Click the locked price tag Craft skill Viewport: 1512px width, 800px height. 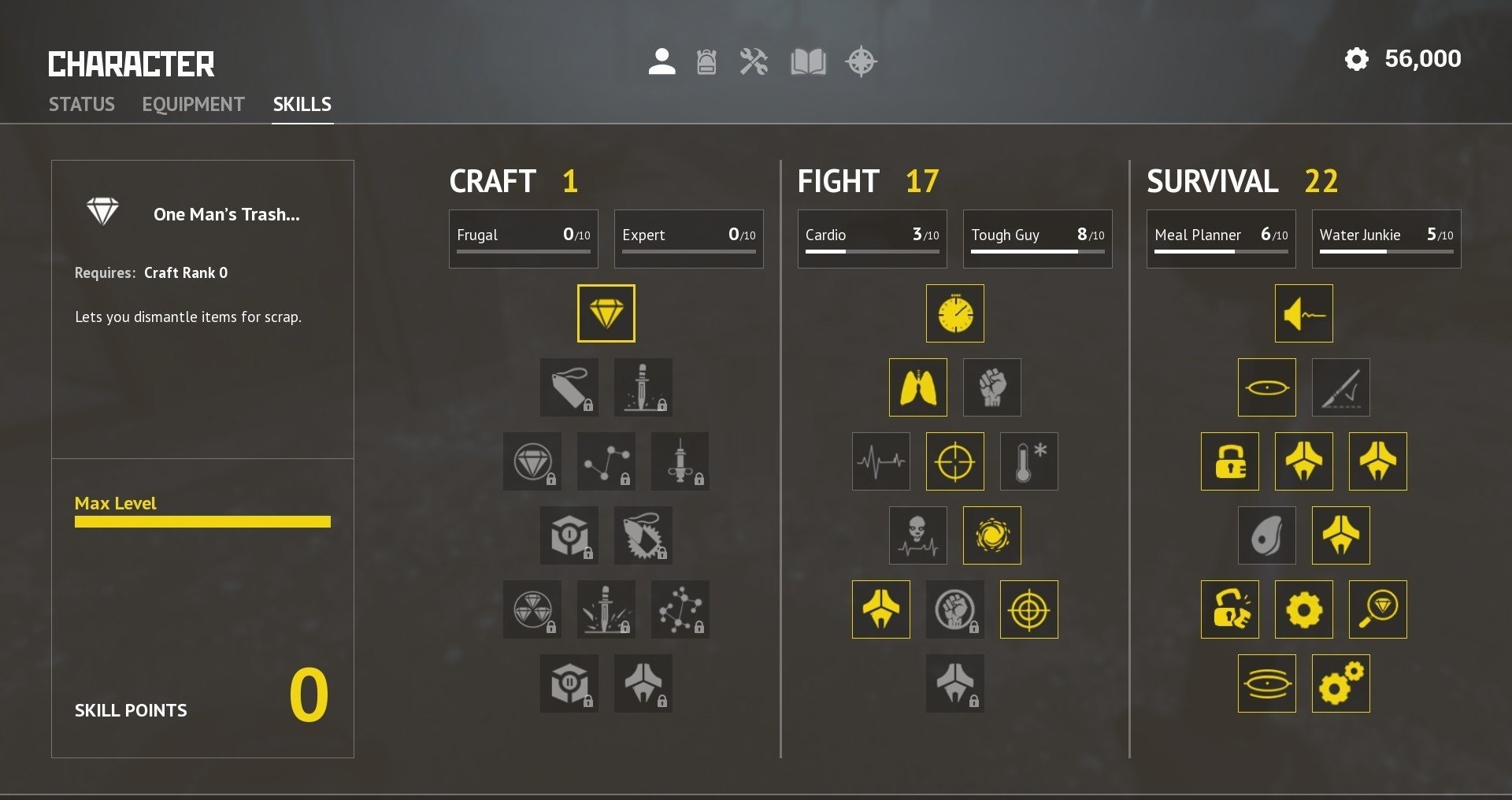pyautogui.click(x=569, y=387)
